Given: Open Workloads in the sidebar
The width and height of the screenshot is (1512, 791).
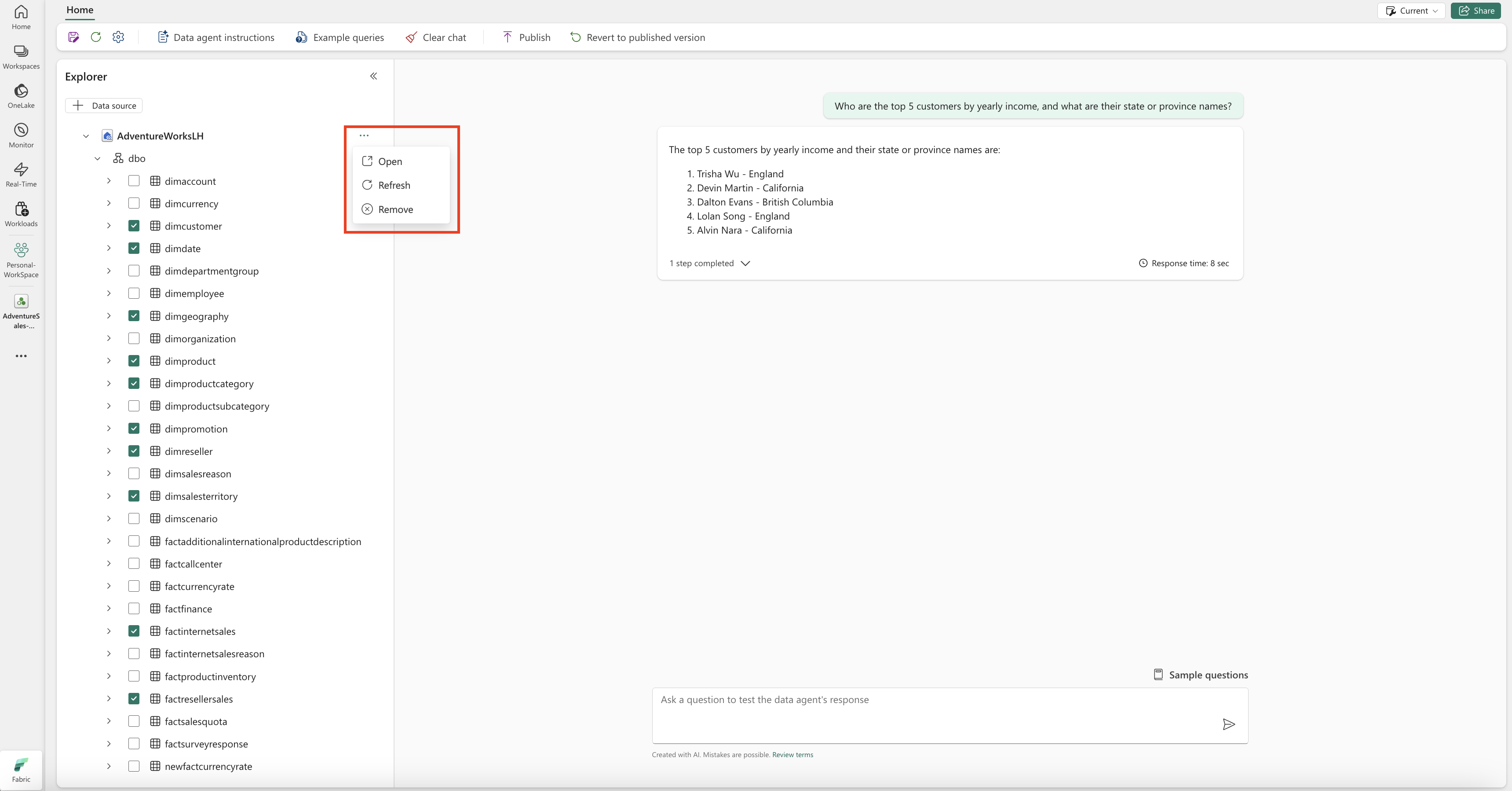Looking at the screenshot, I should [21, 214].
